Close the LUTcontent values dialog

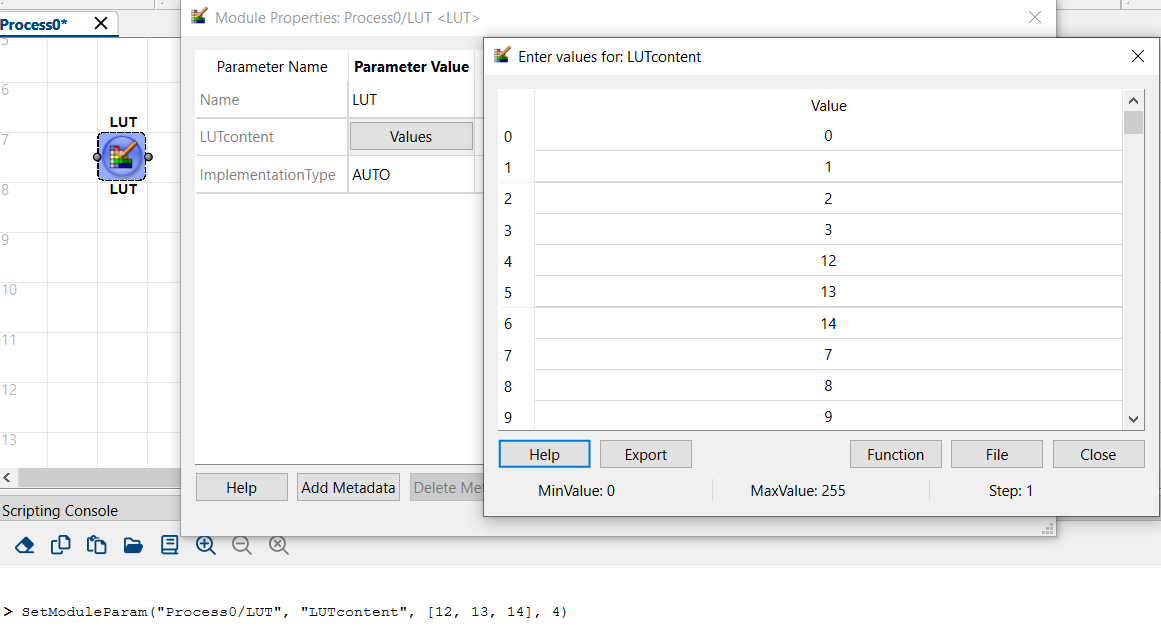pos(1098,453)
